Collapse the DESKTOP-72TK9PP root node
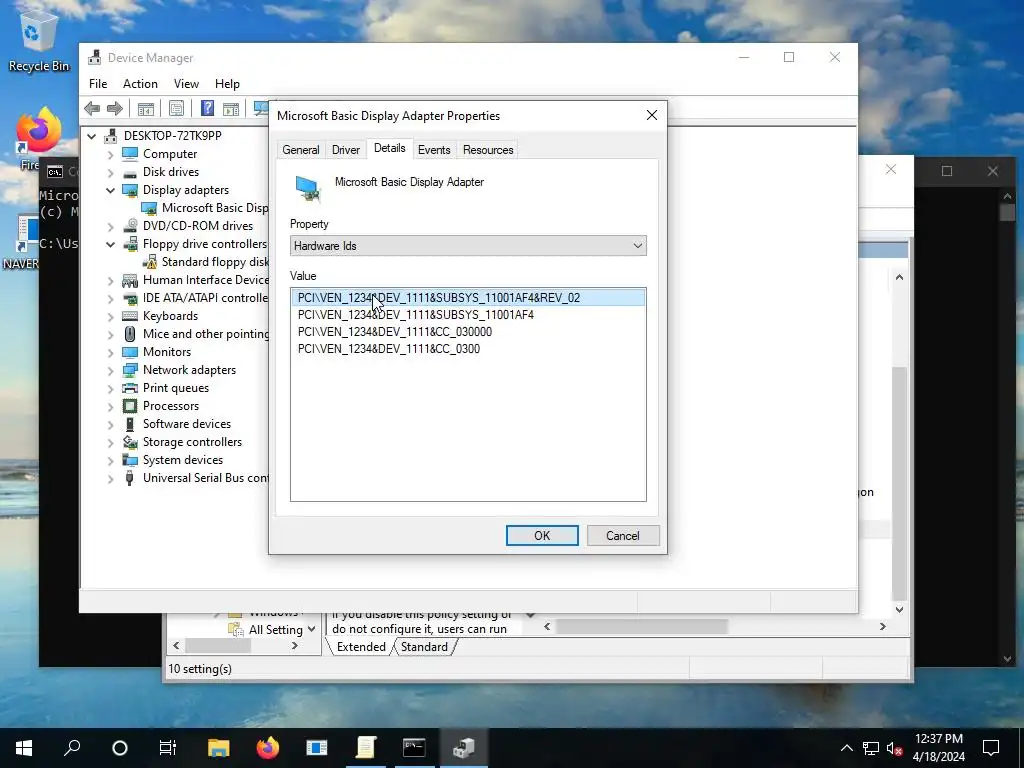Viewport: 1024px width, 768px height. point(92,136)
